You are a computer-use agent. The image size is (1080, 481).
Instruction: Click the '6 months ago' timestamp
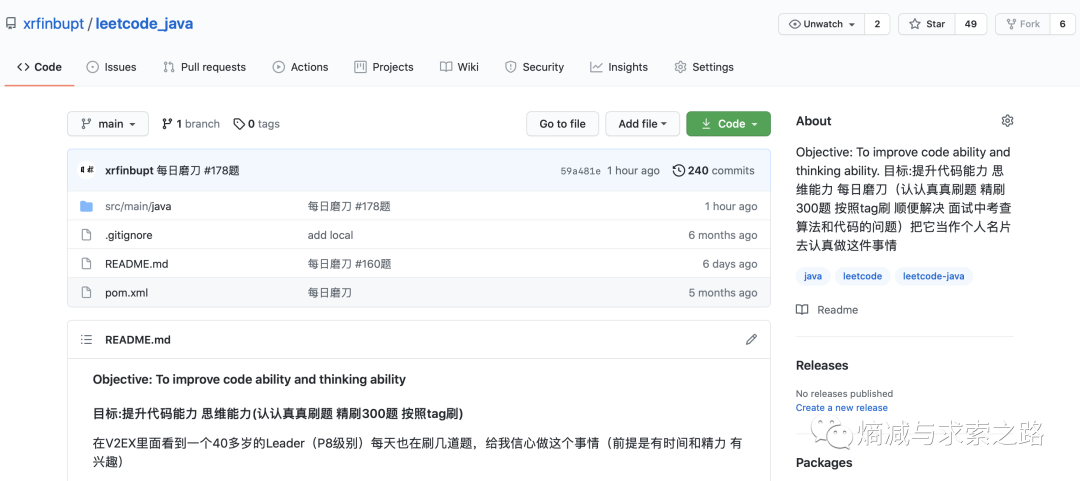(723, 235)
